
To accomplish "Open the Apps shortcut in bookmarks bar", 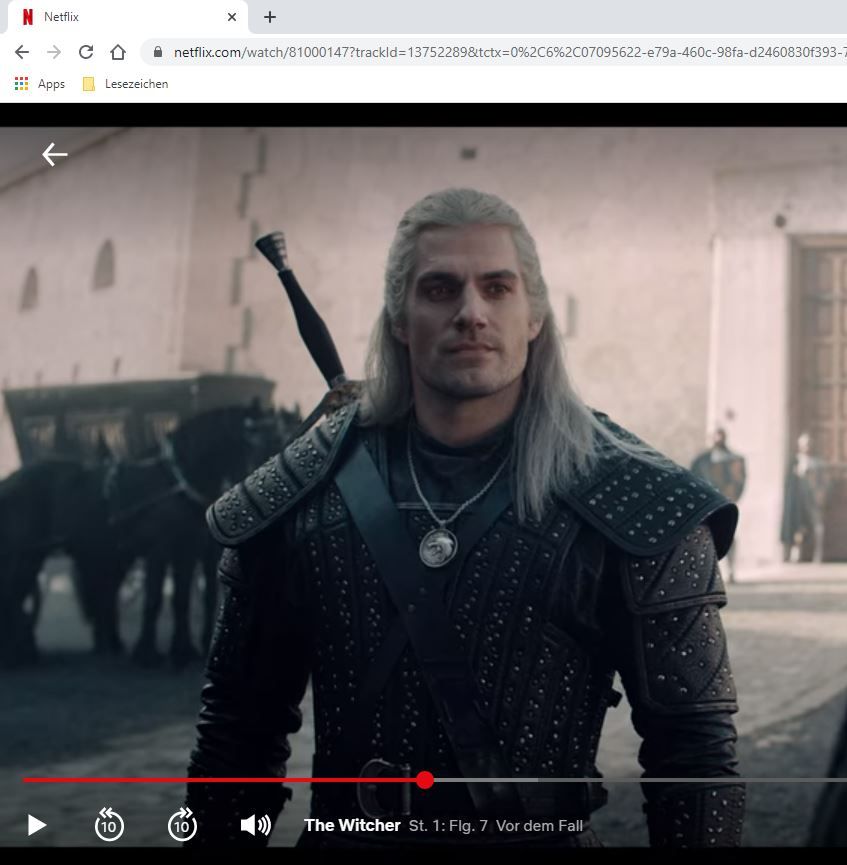I will 41,84.
